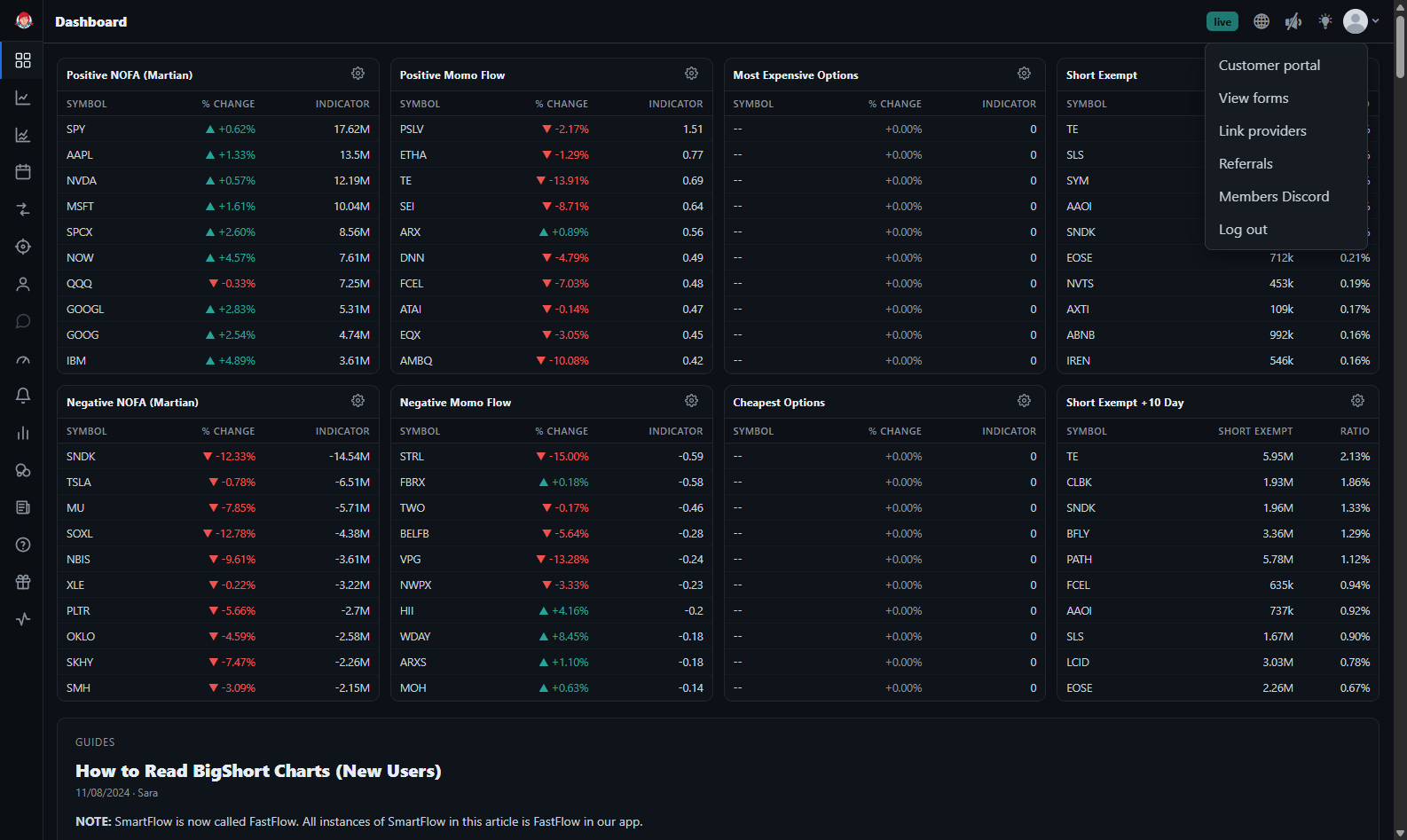This screenshot has height=840, width=1407.
Task: Click the SPY row in Positive NOFA table
Action: point(218,130)
